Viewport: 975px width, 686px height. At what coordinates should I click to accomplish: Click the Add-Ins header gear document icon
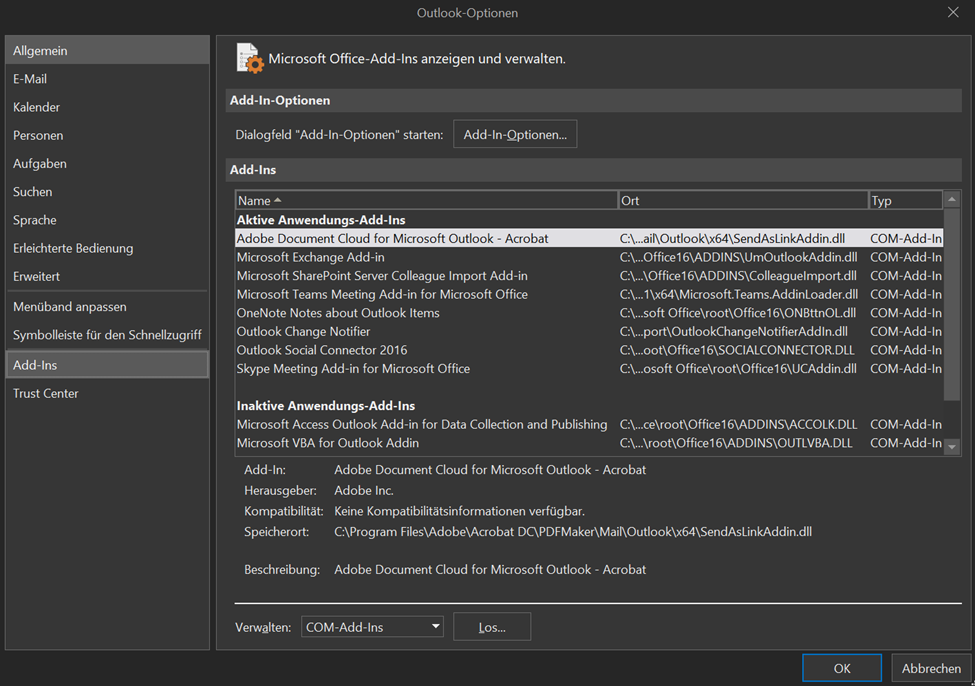(x=249, y=58)
